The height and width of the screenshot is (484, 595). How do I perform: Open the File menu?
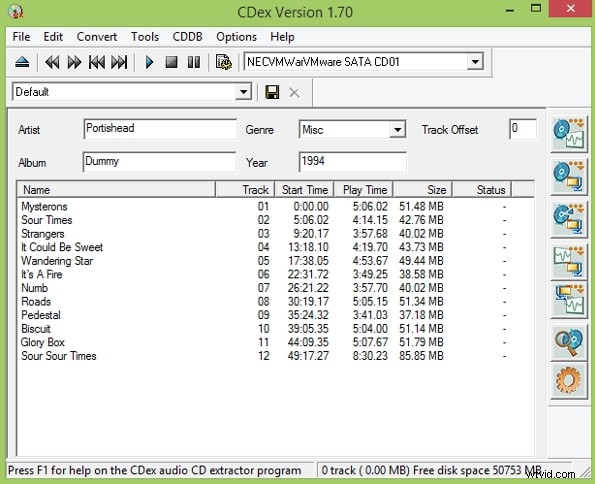21,37
